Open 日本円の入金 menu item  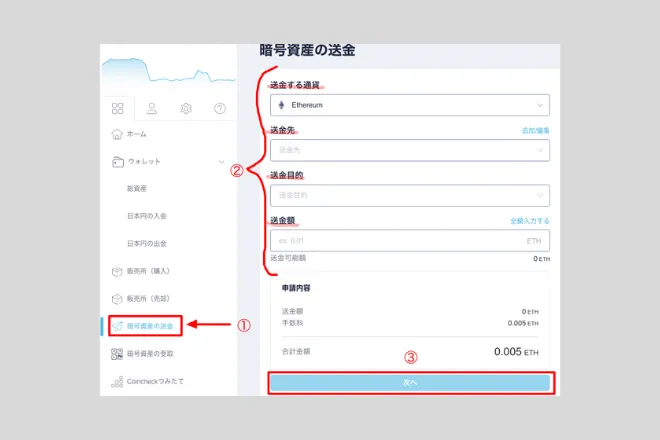[147, 216]
